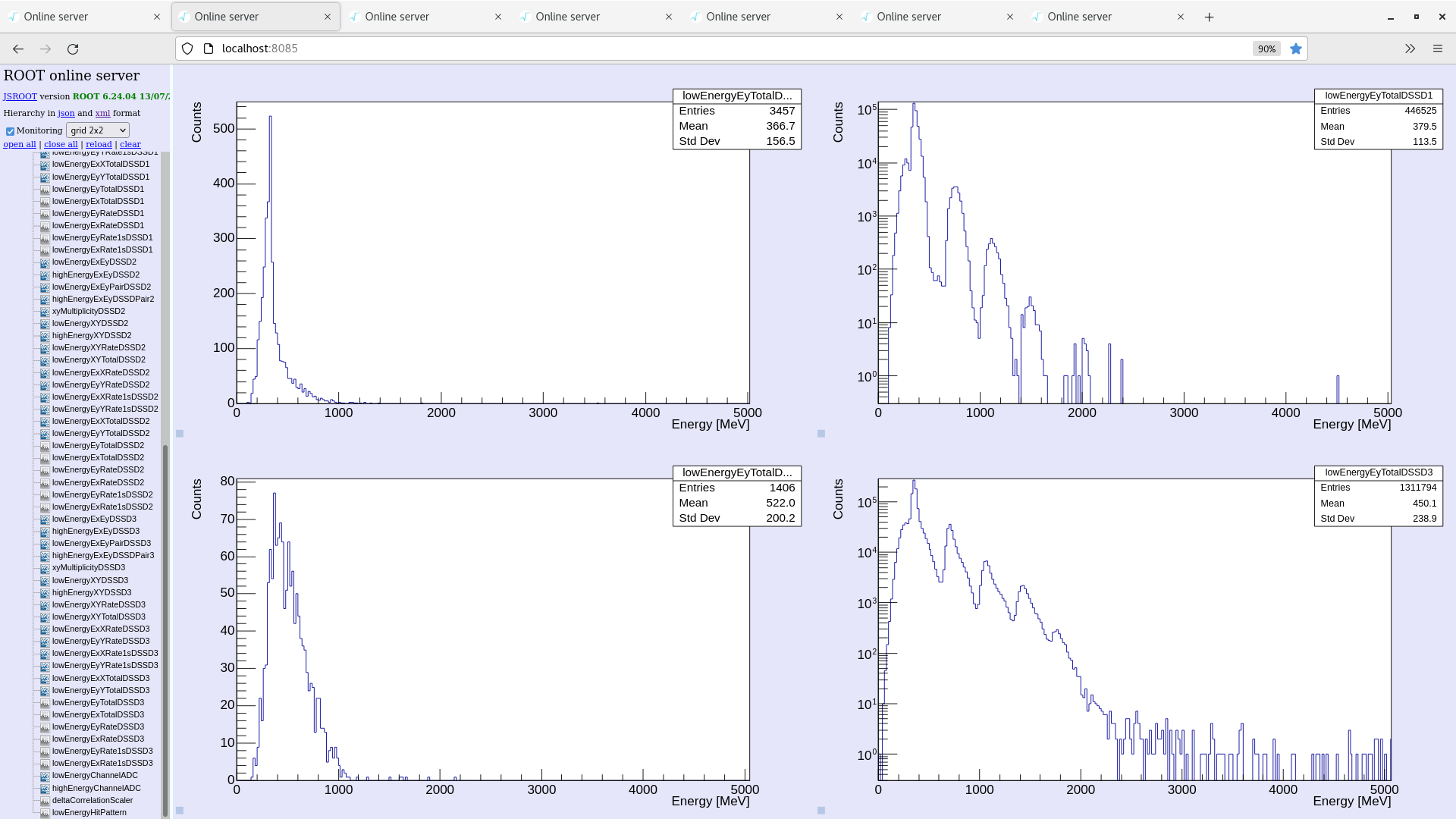This screenshot has width=1456, height=819.
Task: Click icon beside lowEnergyHitPattern entry
Action: pyautogui.click(x=45, y=813)
